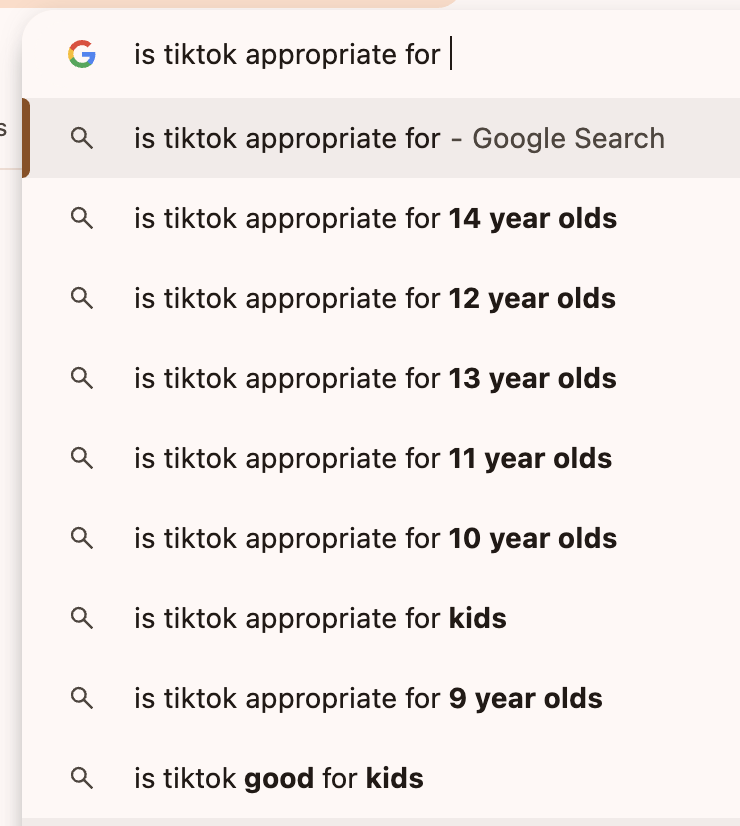Click search icon next to 13 year olds
This screenshot has height=826, width=740.
(82, 379)
